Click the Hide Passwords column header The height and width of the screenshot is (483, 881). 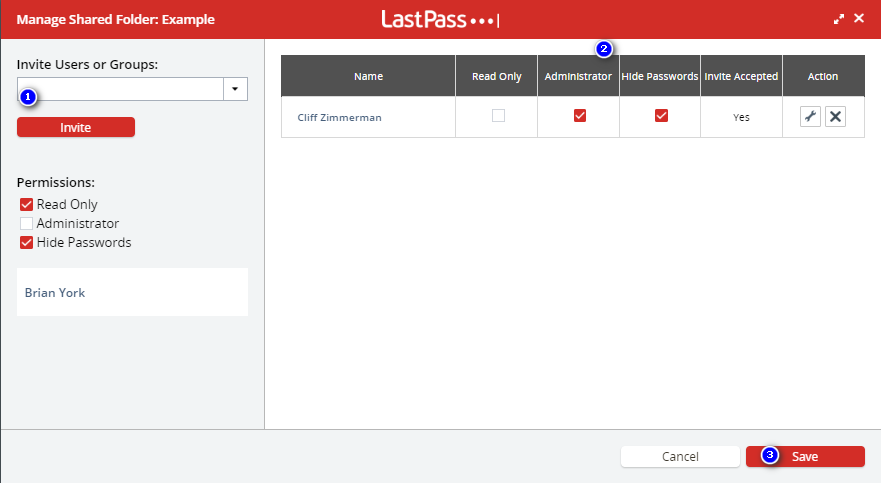pyautogui.click(x=660, y=76)
